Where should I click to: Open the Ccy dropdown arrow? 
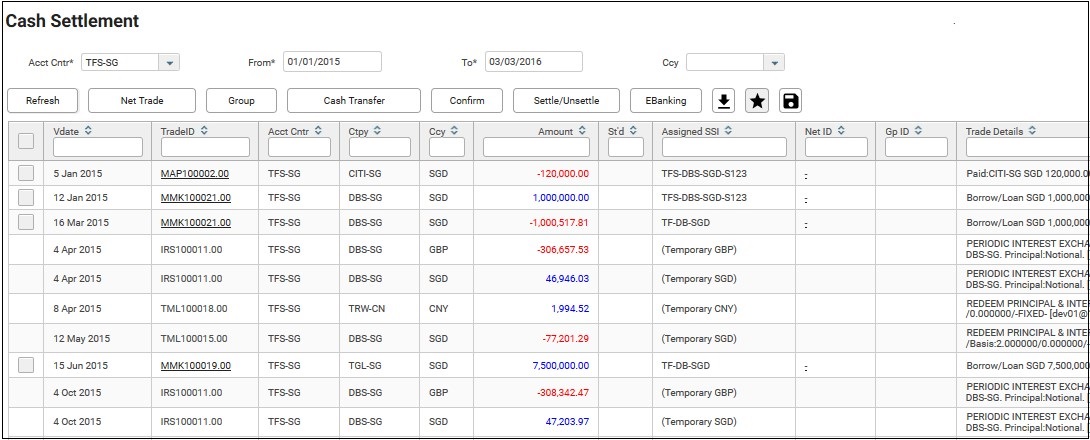774,63
